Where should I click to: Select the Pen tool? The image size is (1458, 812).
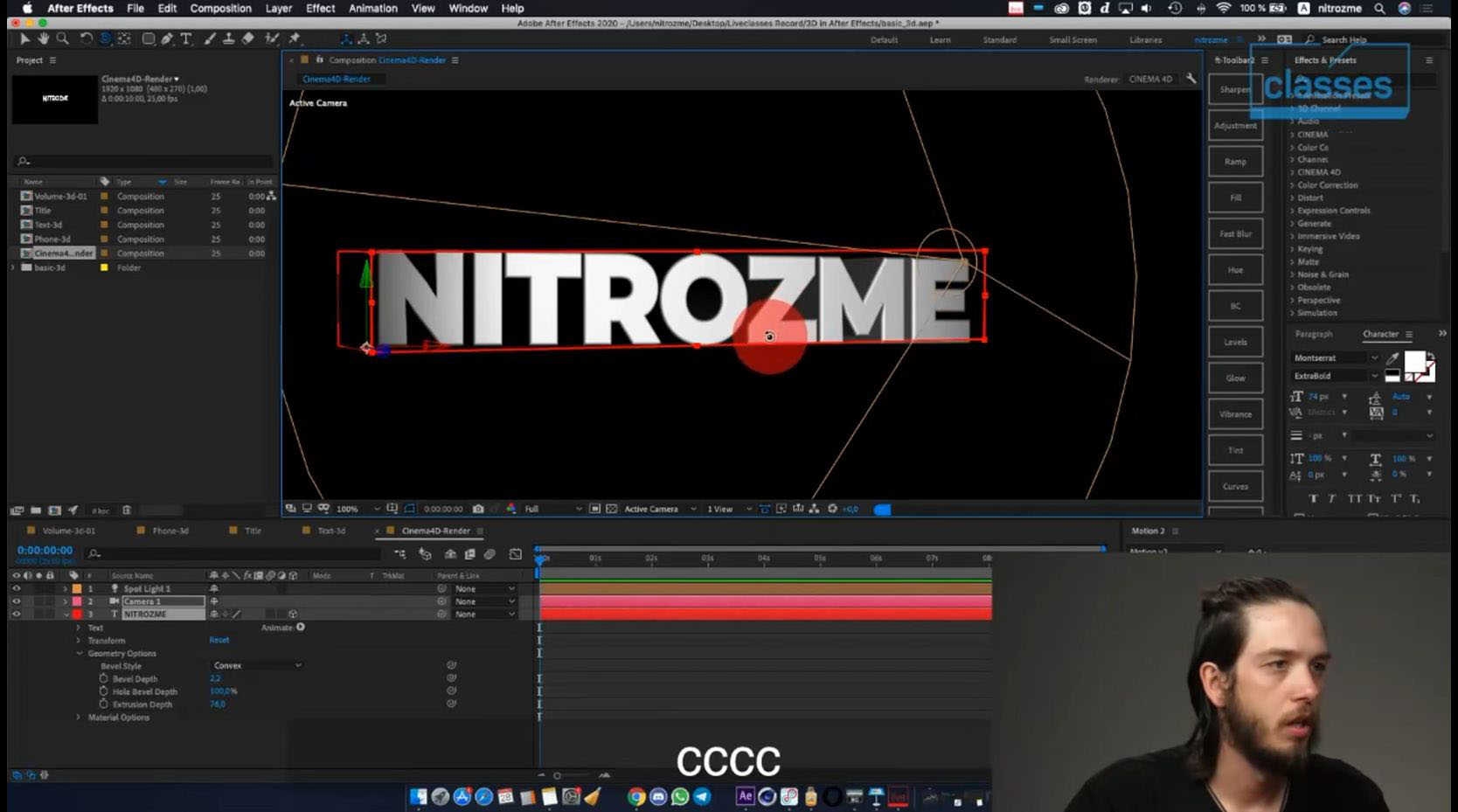167,38
